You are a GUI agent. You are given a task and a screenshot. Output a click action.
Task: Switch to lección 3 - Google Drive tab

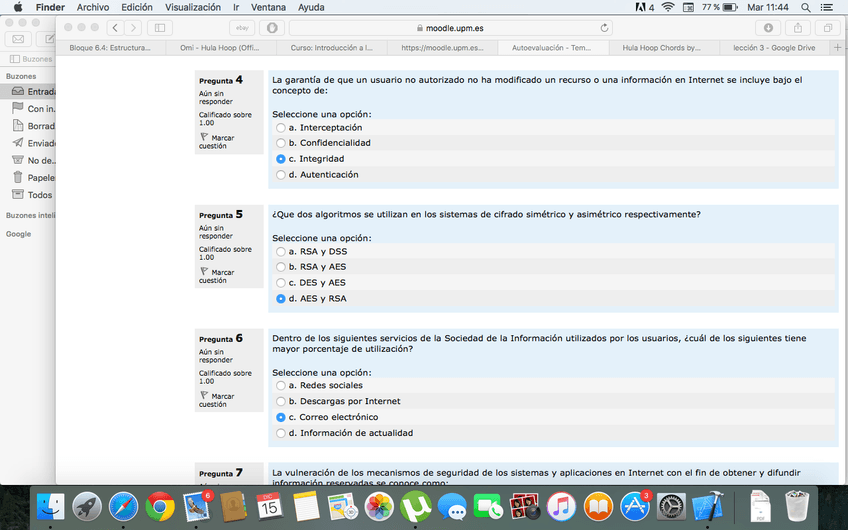tap(774, 47)
